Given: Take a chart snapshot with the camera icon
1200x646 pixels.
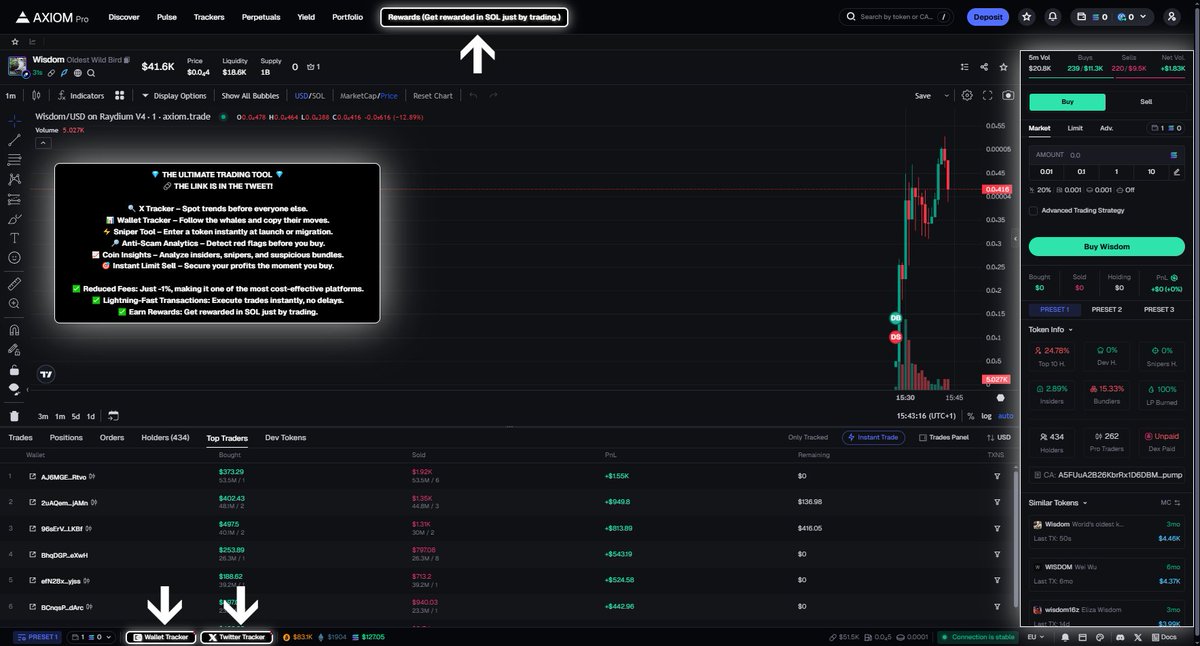Looking at the screenshot, I should [x=1007, y=95].
